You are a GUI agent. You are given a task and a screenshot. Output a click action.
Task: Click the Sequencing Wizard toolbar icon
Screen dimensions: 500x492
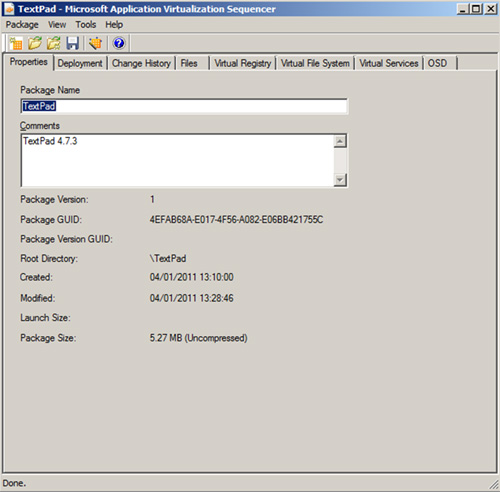pyautogui.click(x=95, y=43)
